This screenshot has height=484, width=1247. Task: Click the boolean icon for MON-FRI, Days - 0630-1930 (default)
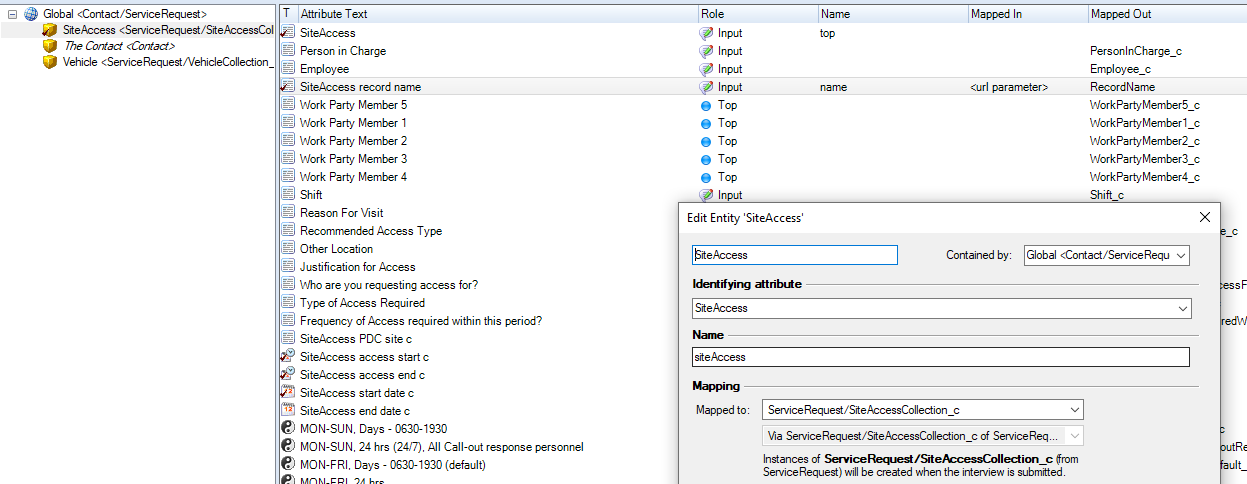click(288, 465)
